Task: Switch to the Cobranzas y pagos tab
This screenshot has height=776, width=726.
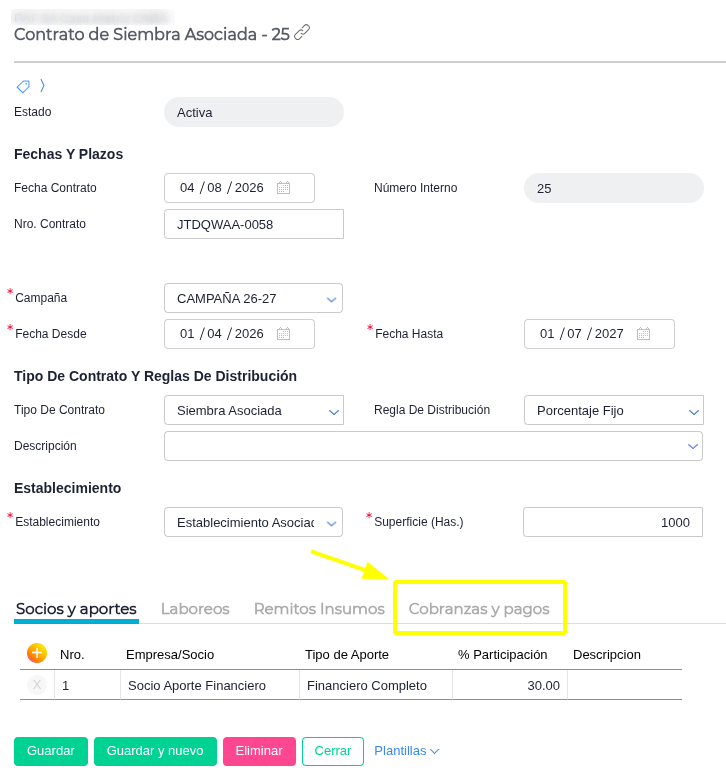Action: [479, 609]
